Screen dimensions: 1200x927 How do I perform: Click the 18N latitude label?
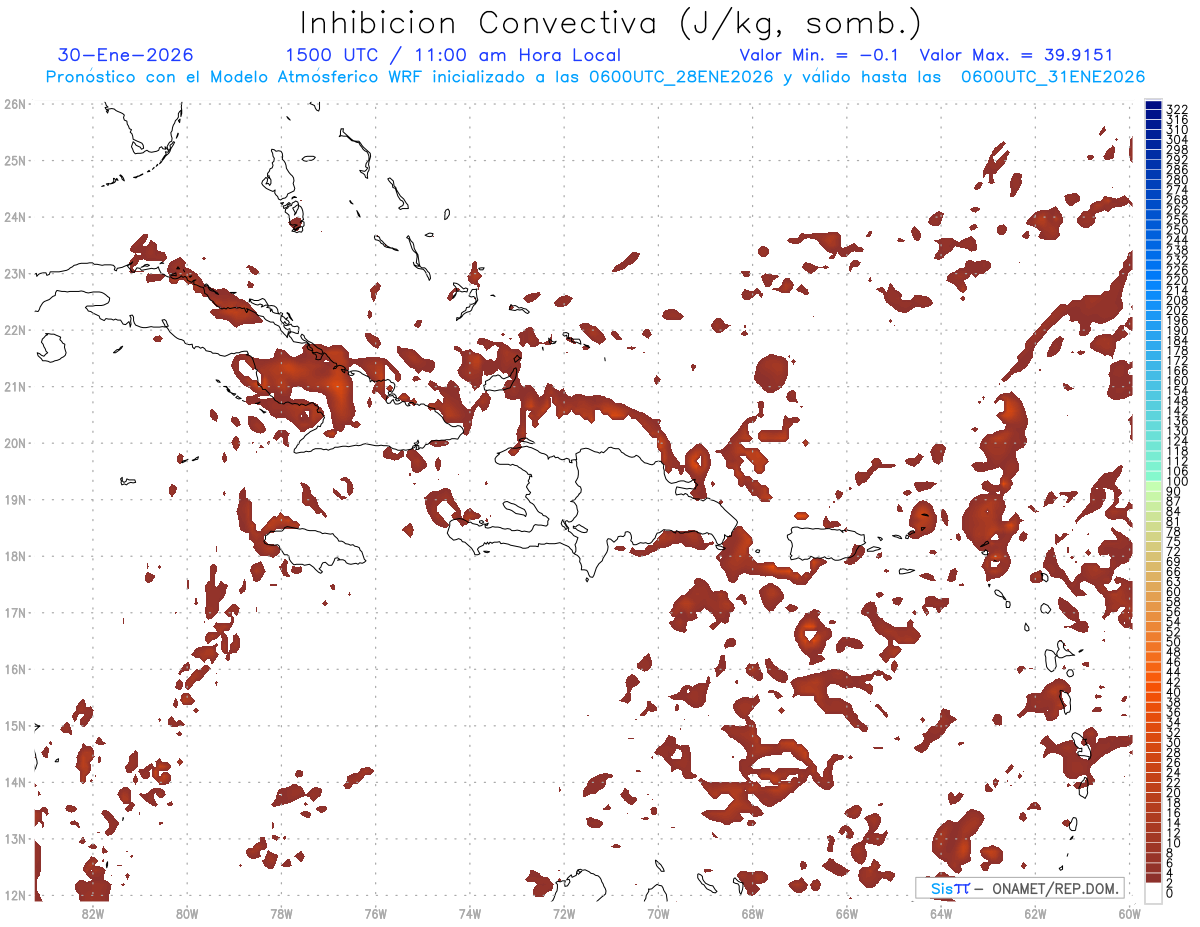tap(14, 556)
